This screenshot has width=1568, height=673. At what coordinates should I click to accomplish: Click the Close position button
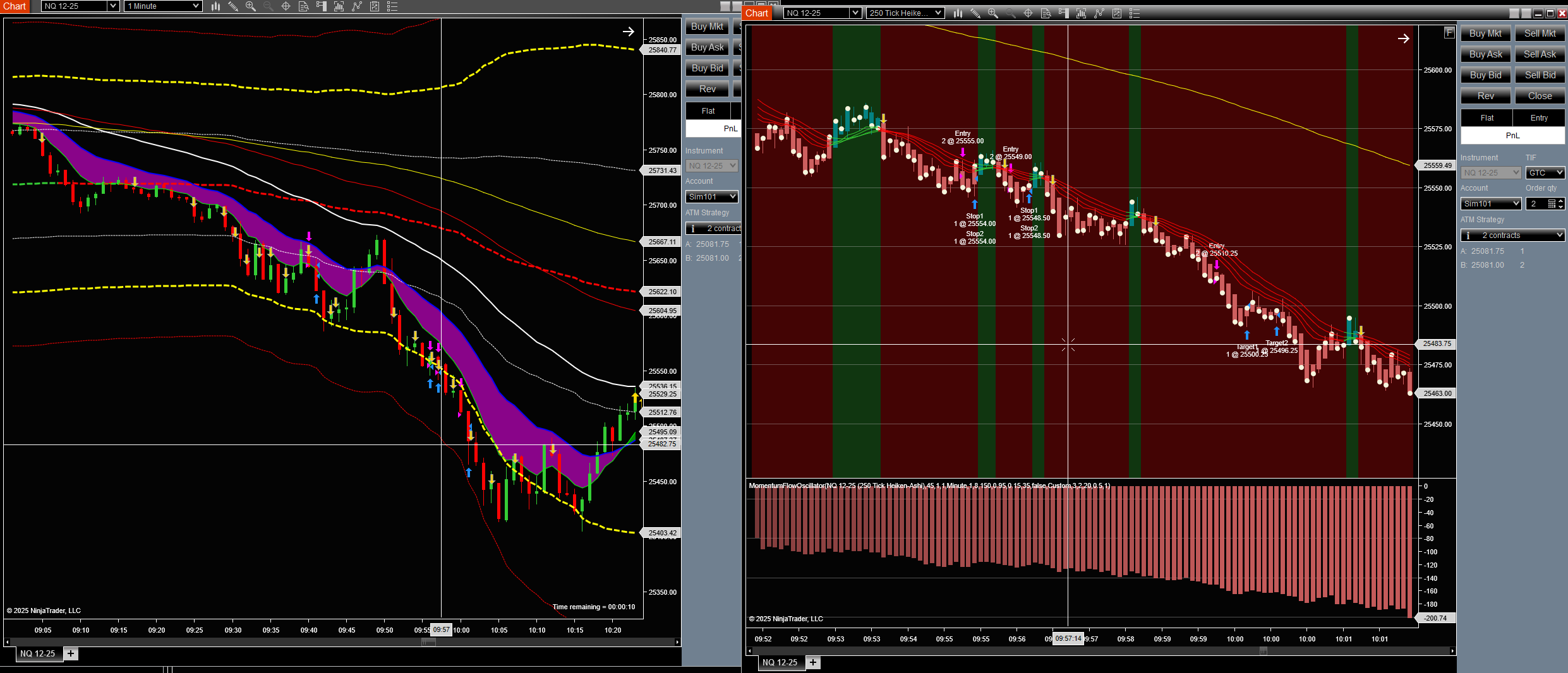pos(1540,96)
